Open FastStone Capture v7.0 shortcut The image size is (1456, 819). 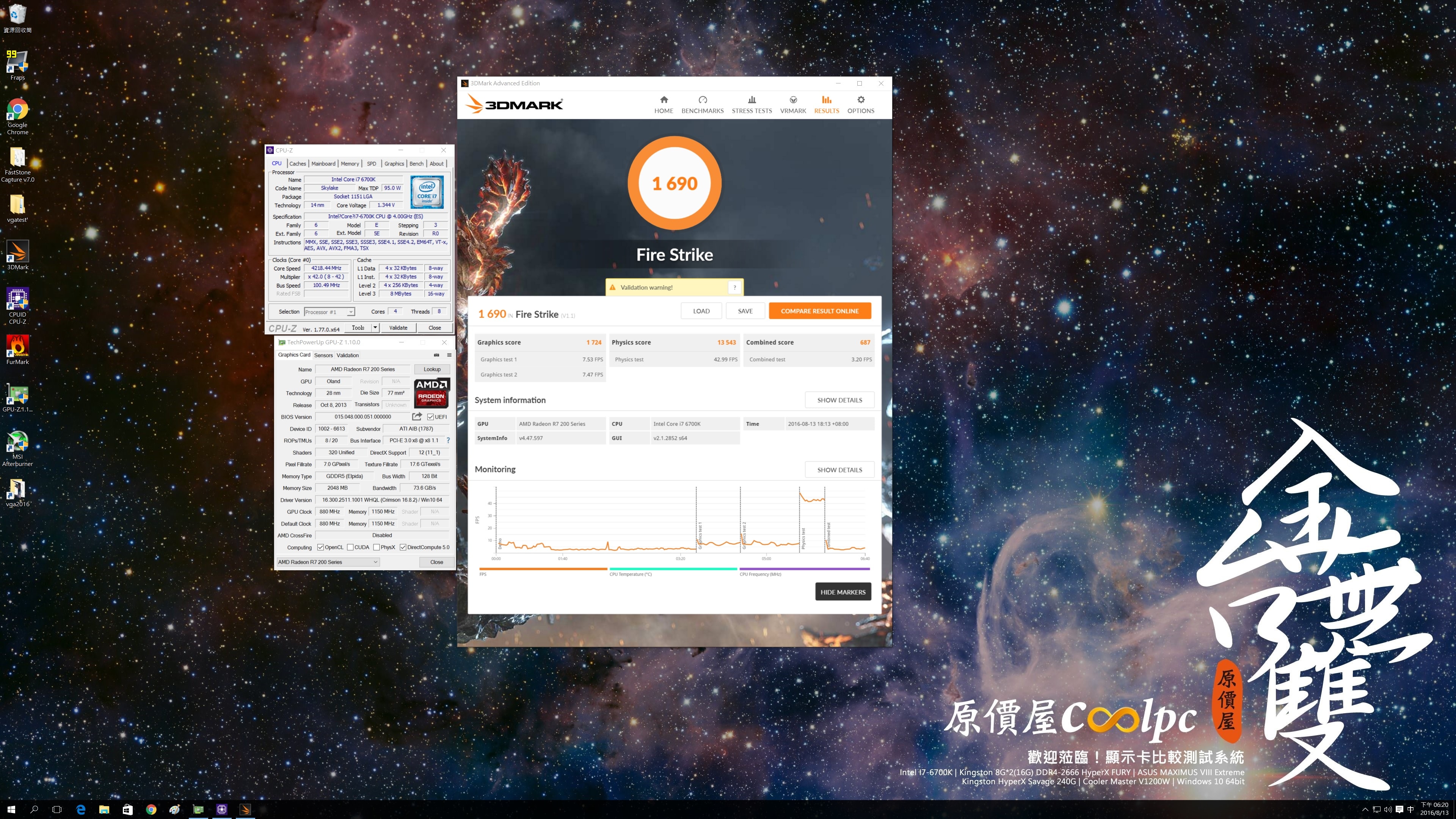(17, 164)
